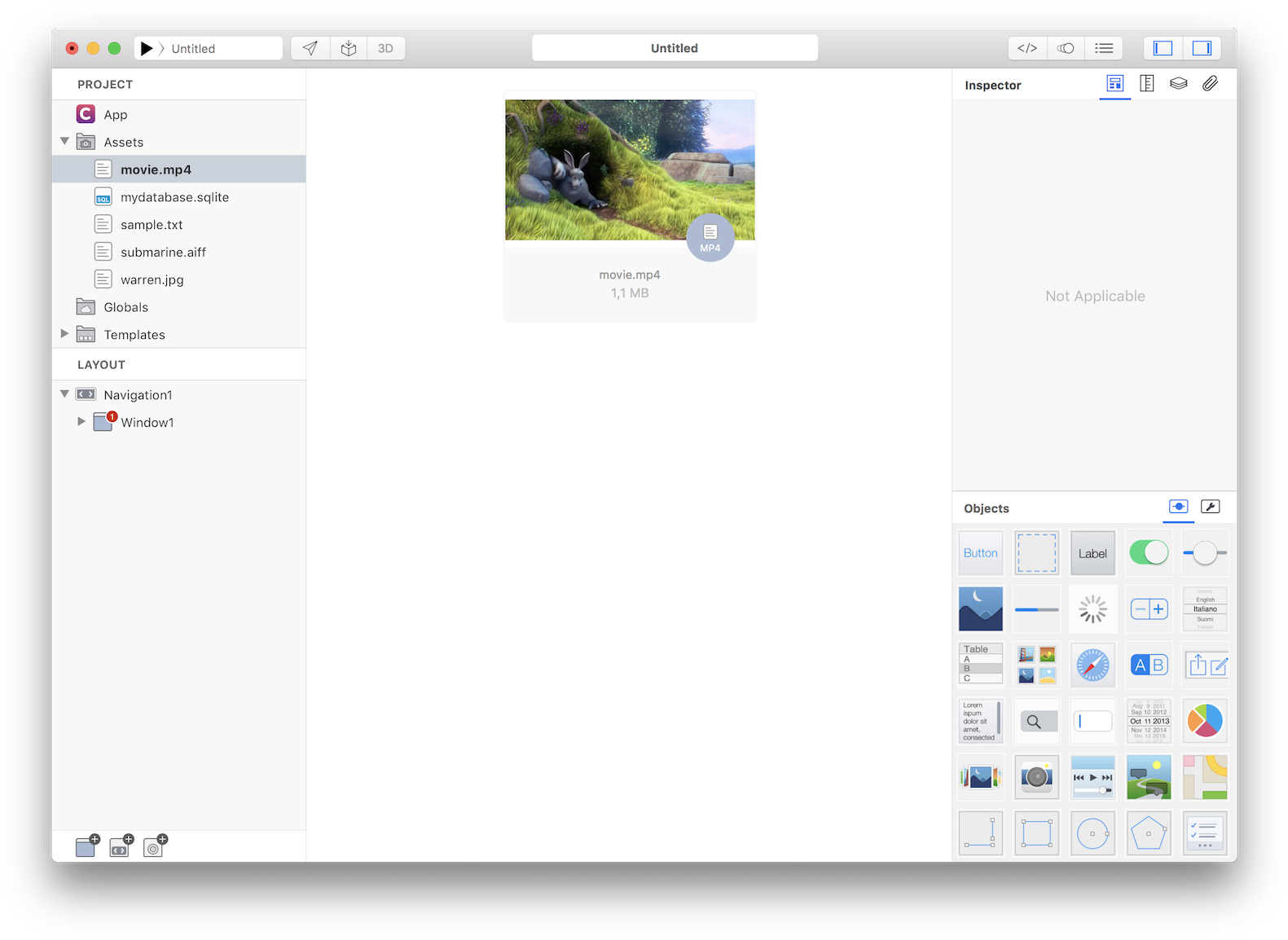This screenshot has width=1288, height=940.
Task: Switch to Objects controls tab
Action: pyautogui.click(x=1179, y=507)
